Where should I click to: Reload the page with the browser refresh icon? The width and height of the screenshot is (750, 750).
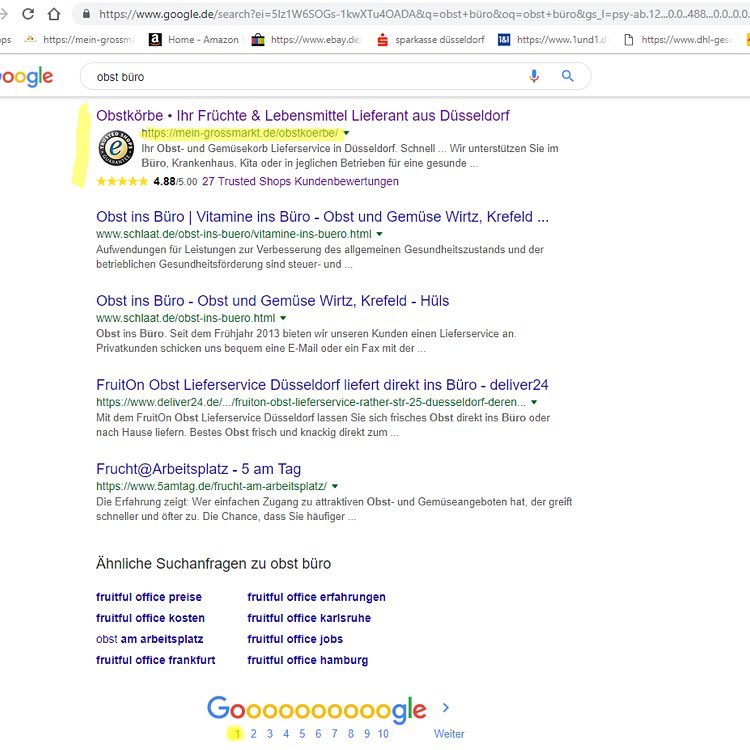coord(28,14)
